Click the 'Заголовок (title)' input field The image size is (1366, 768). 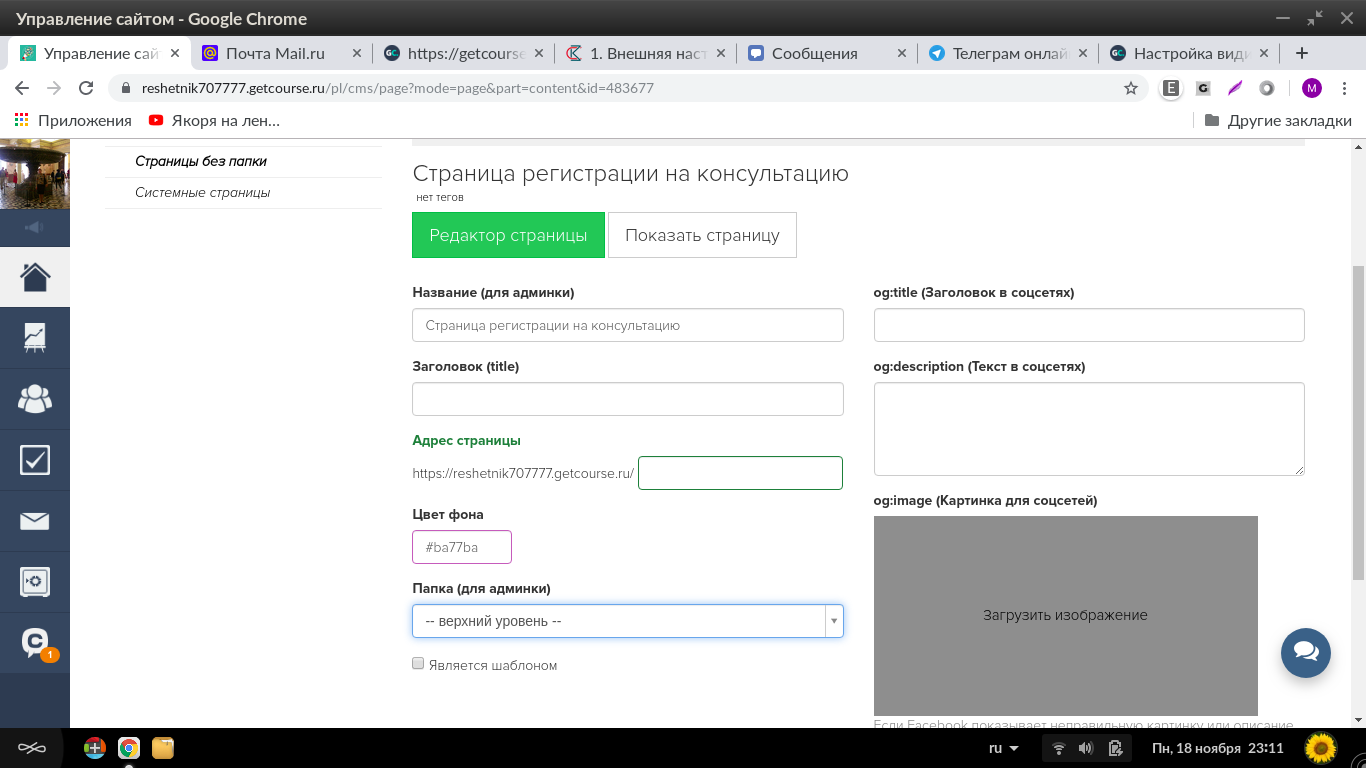point(627,399)
